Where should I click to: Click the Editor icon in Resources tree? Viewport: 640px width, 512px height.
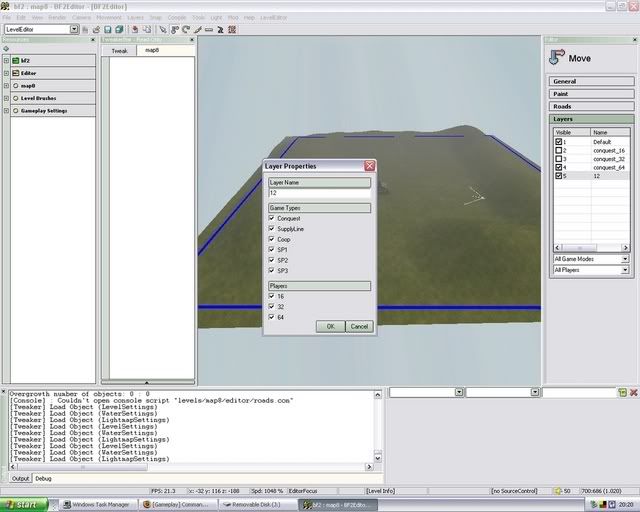15,73
